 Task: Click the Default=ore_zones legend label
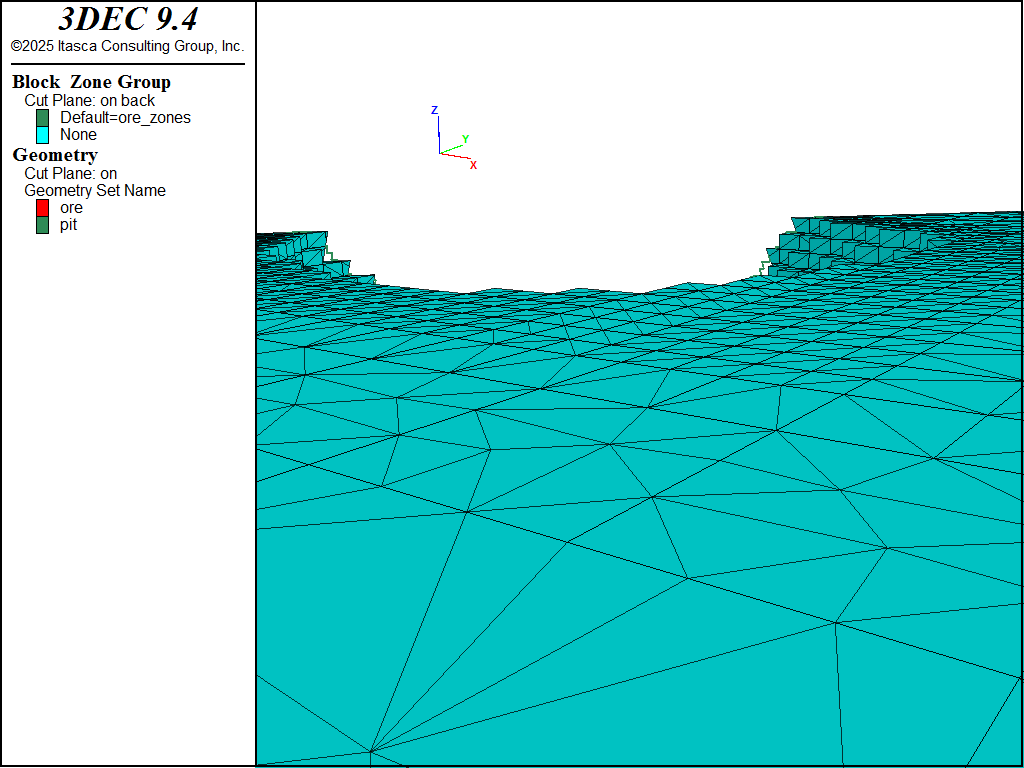(x=125, y=117)
